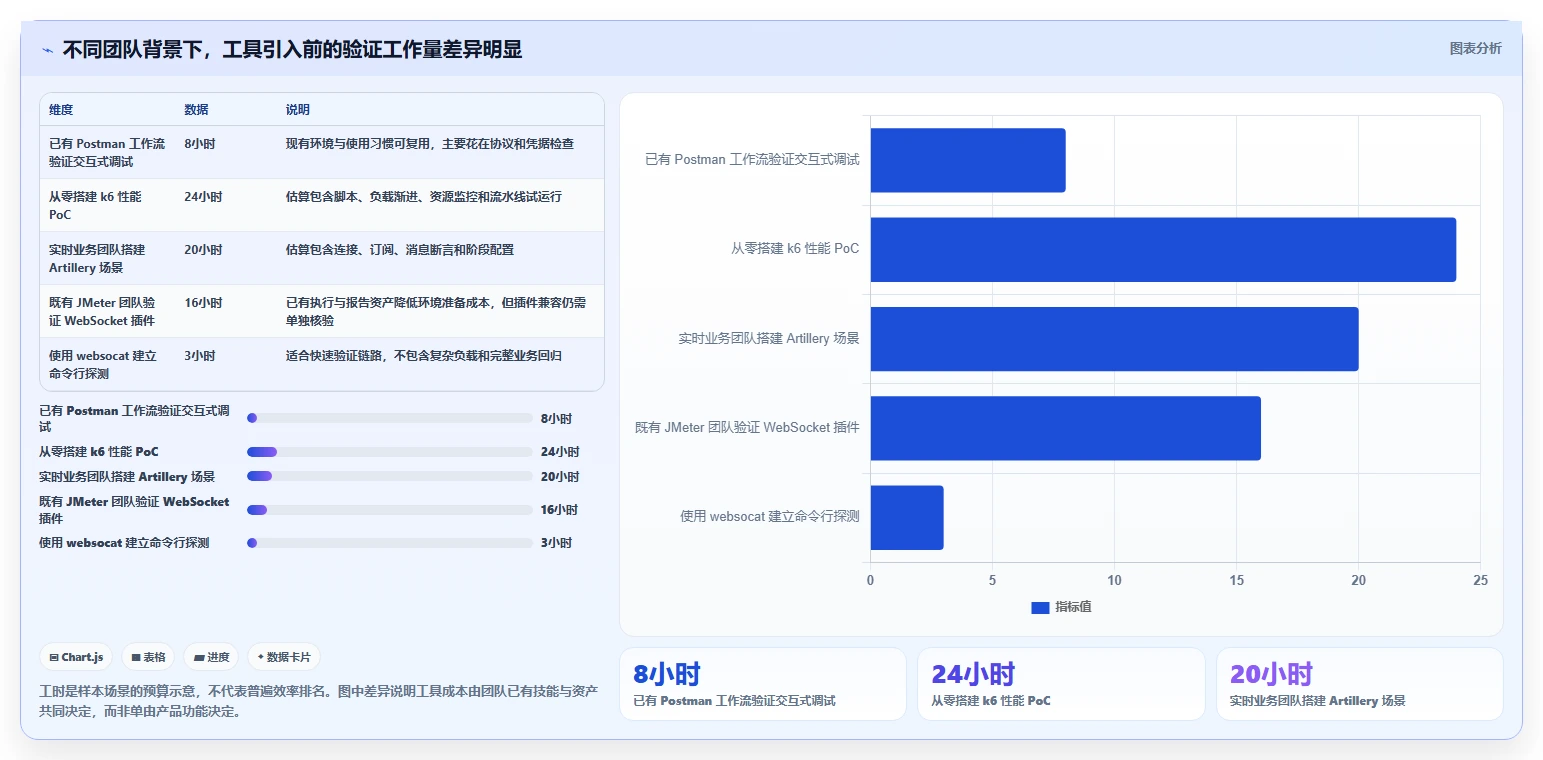Select the 表格 tag chip
1543x760 pixels.
coord(148,657)
